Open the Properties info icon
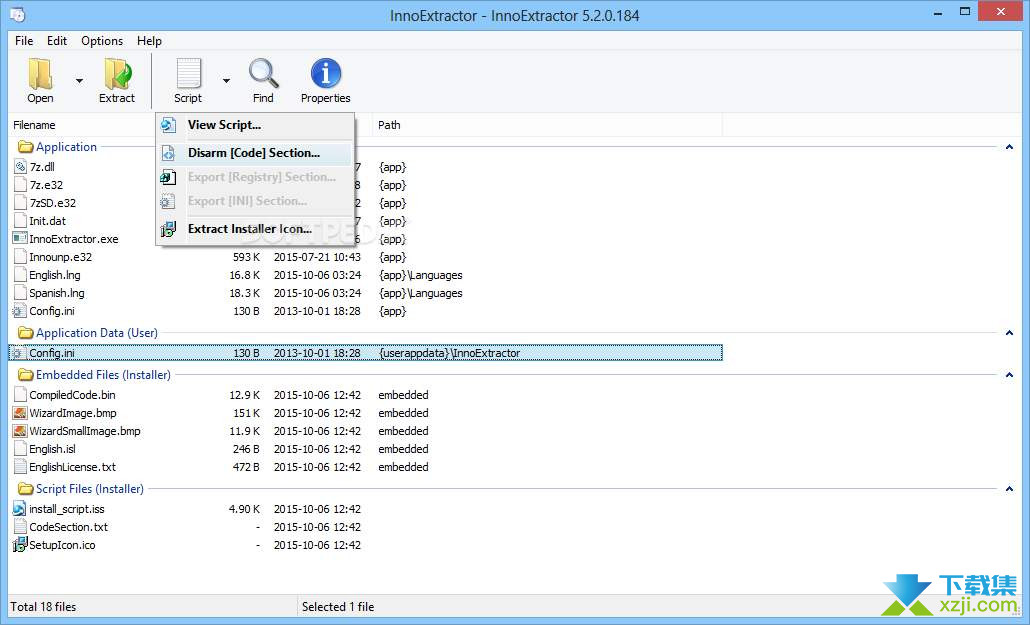The height and width of the screenshot is (625, 1030). (326, 73)
